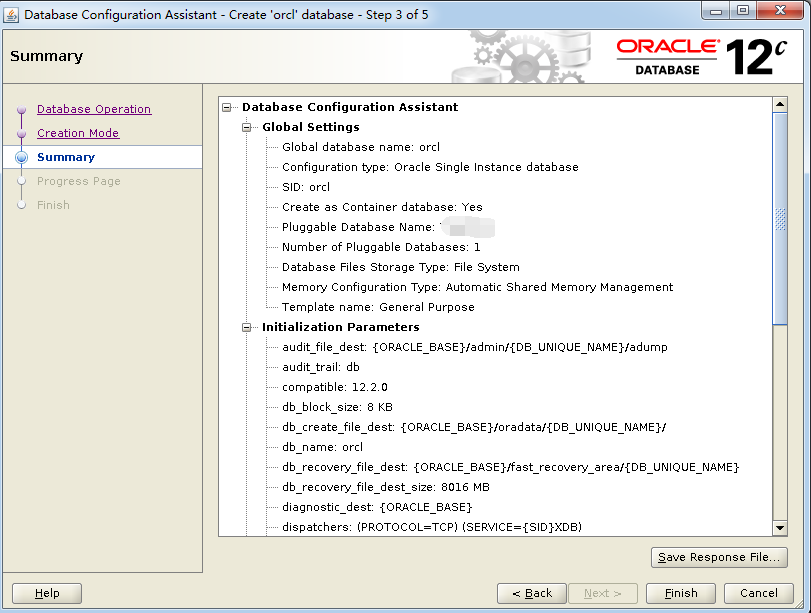811x613 pixels.
Task: Click the vertical scrollbar thumb
Action: (x=780, y=219)
